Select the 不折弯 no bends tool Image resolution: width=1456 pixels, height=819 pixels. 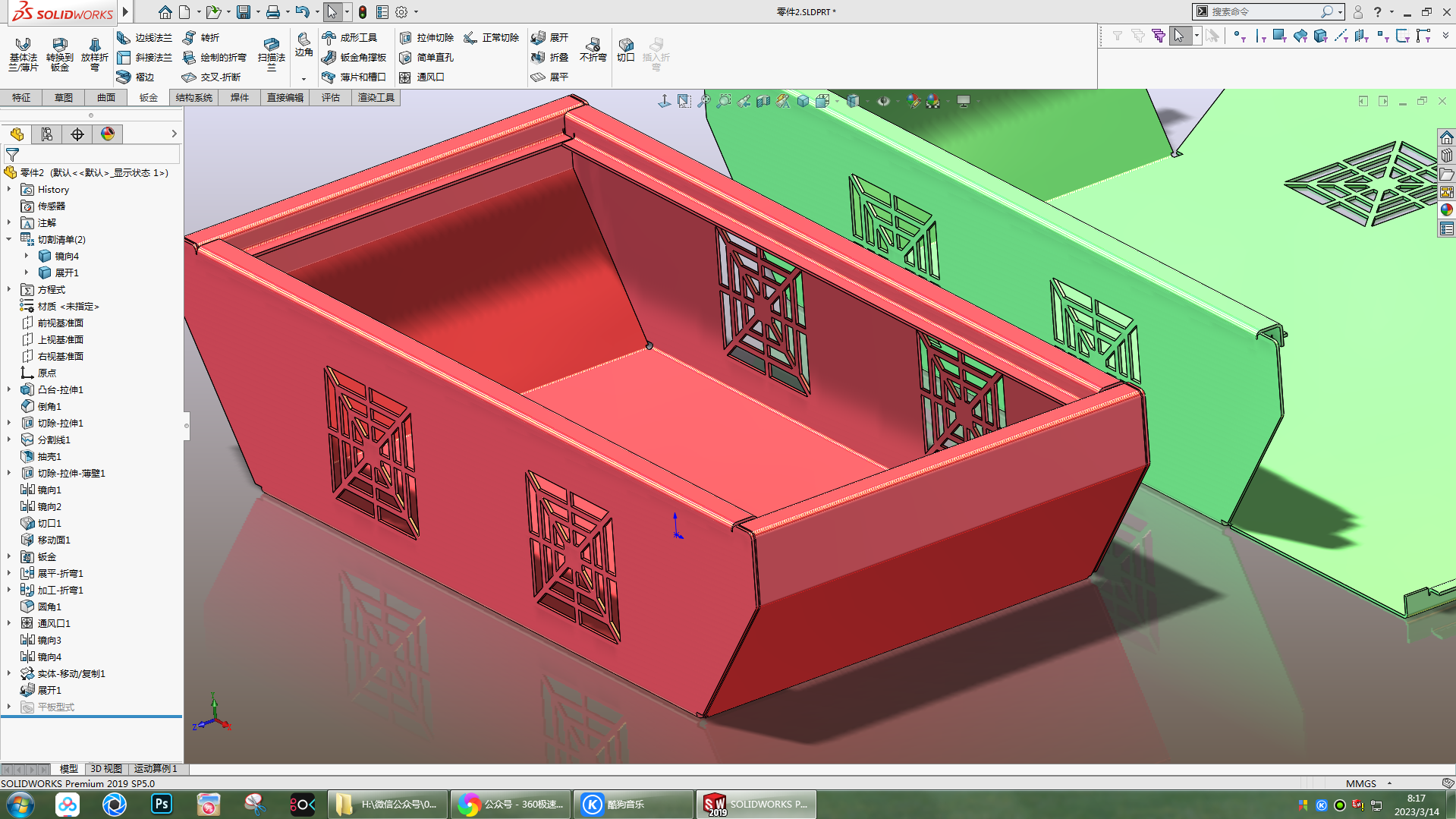pos(593,49)
